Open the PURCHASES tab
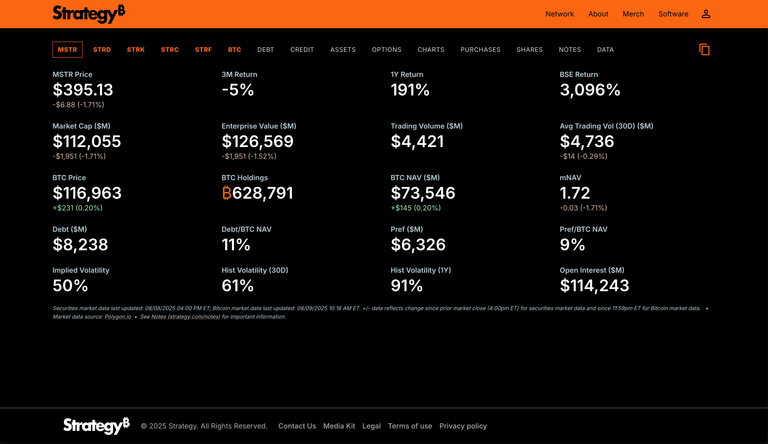The image size is (768, 444). [480, 49]
